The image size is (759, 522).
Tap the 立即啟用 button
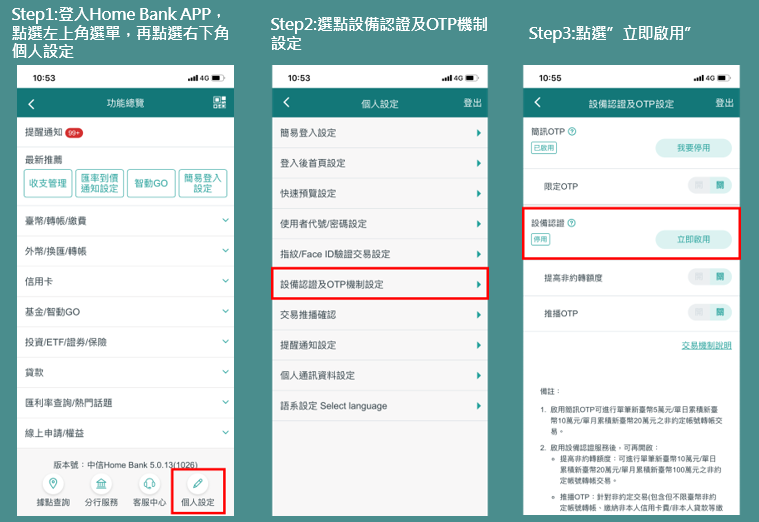(x=693, y=239)
